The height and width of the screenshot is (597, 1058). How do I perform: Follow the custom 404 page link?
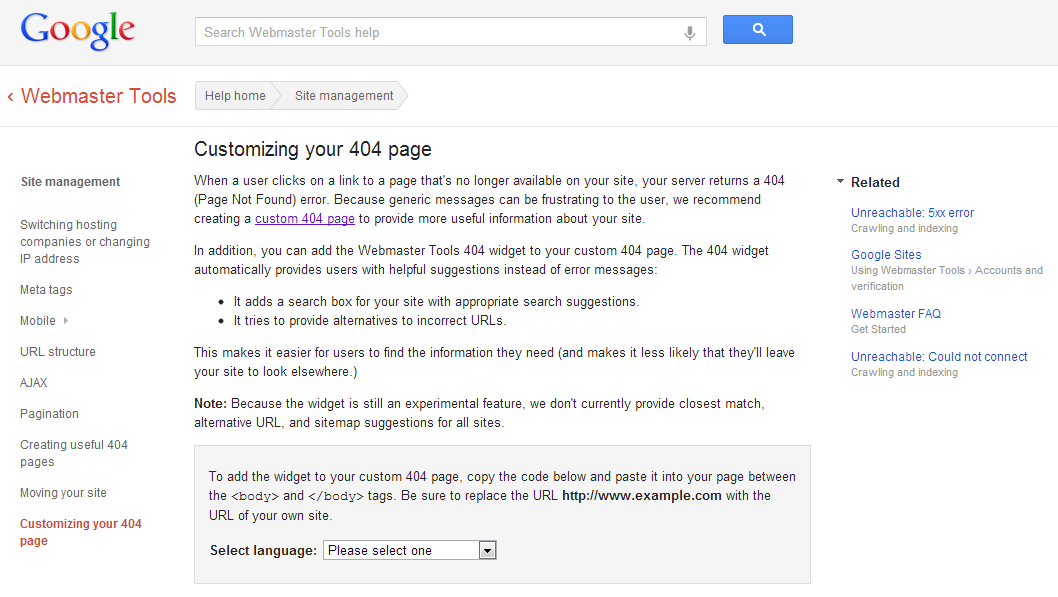tap(305, 219)
